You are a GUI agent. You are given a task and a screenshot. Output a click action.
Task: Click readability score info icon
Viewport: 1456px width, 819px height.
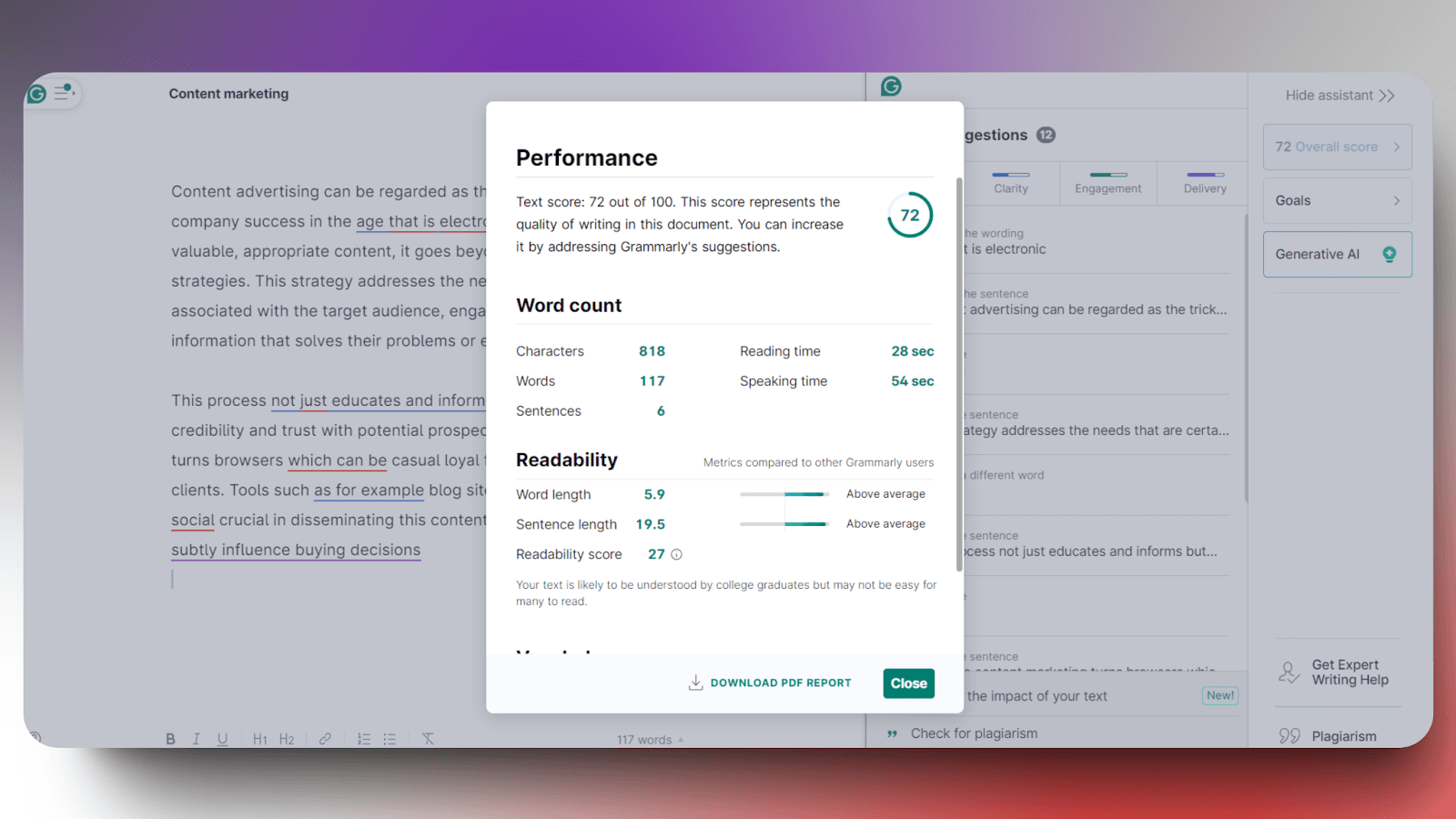tap(676, 554)
